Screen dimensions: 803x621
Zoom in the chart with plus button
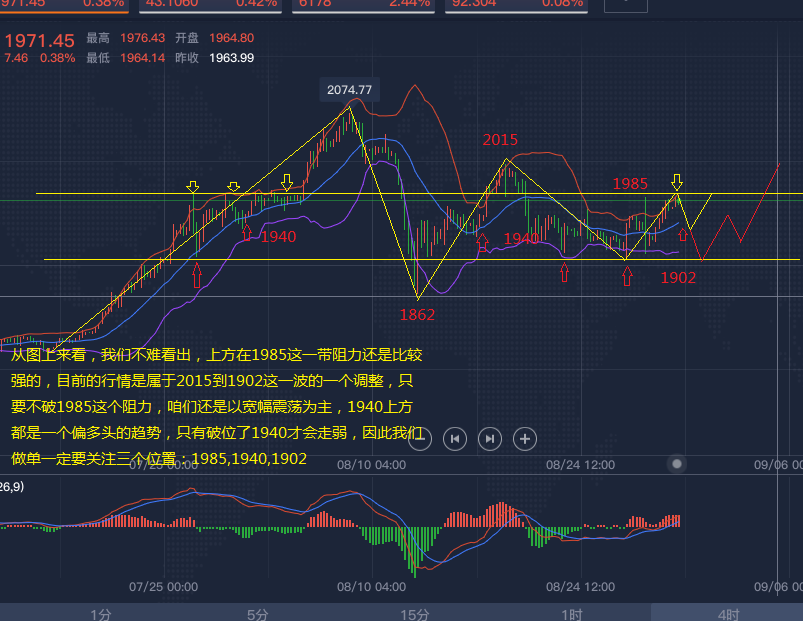[525, 439]
